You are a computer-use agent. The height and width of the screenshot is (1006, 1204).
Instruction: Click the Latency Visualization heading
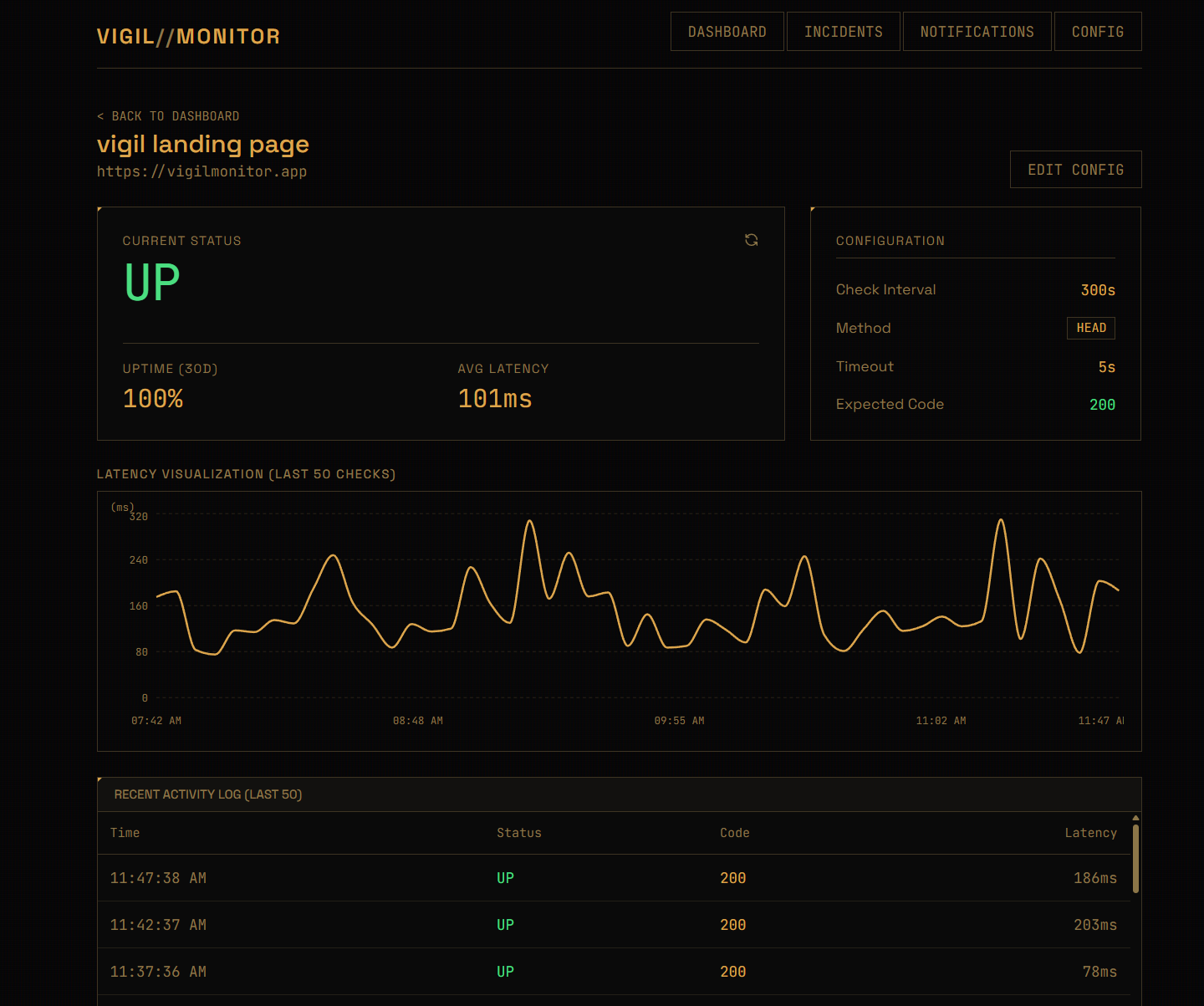tap(247, 474)
